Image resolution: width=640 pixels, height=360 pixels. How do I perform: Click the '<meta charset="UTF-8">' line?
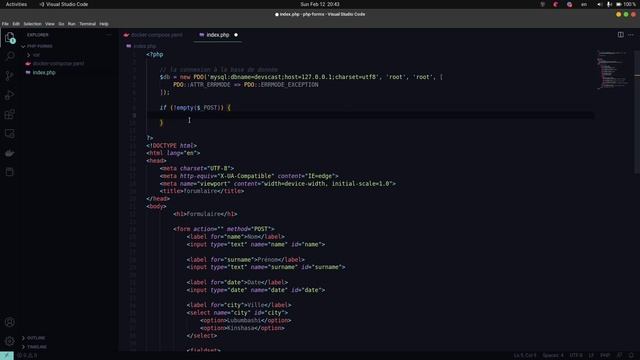[x=197, y=168]
